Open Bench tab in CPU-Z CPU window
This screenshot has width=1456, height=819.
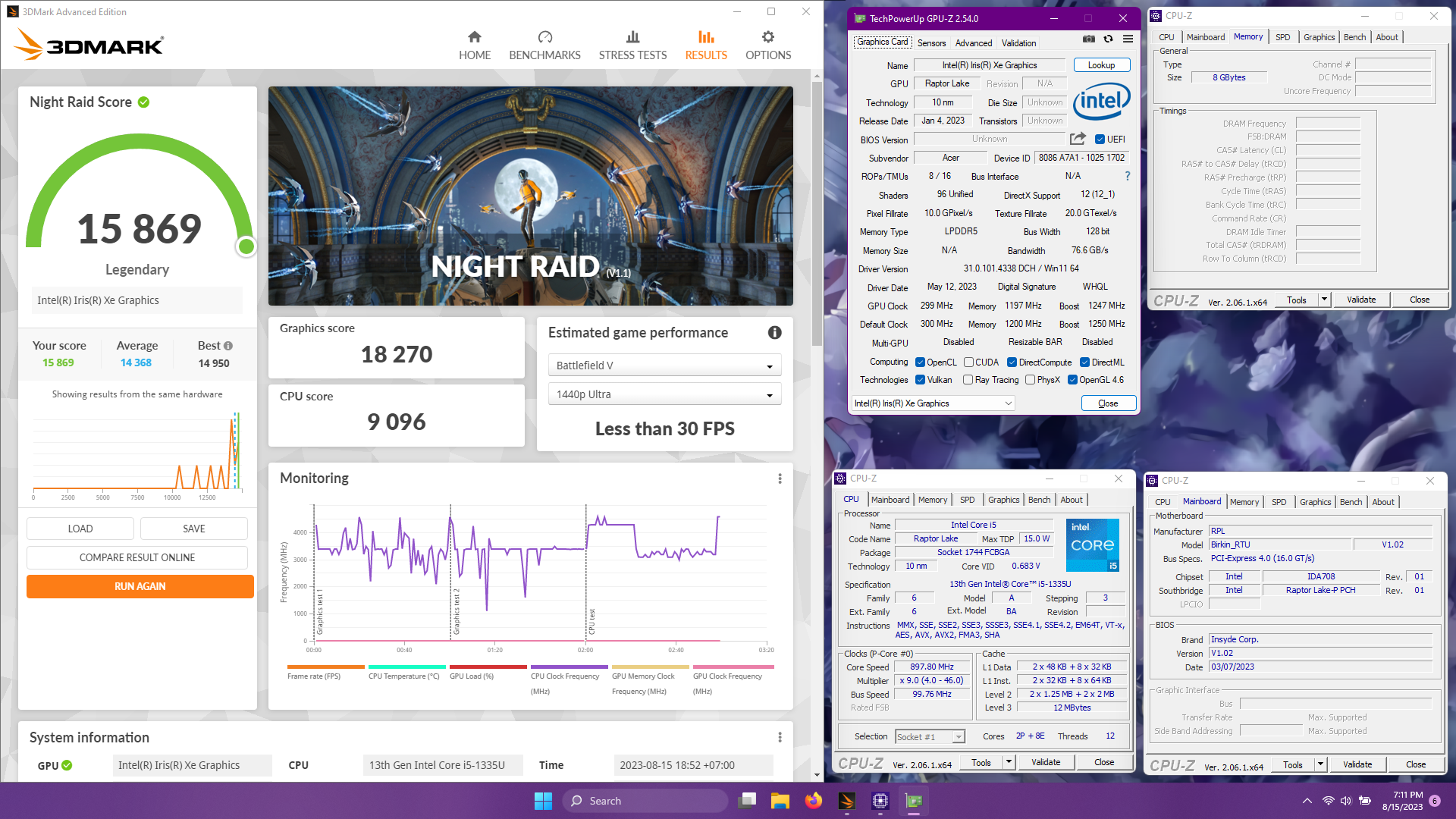(1039, 500)
